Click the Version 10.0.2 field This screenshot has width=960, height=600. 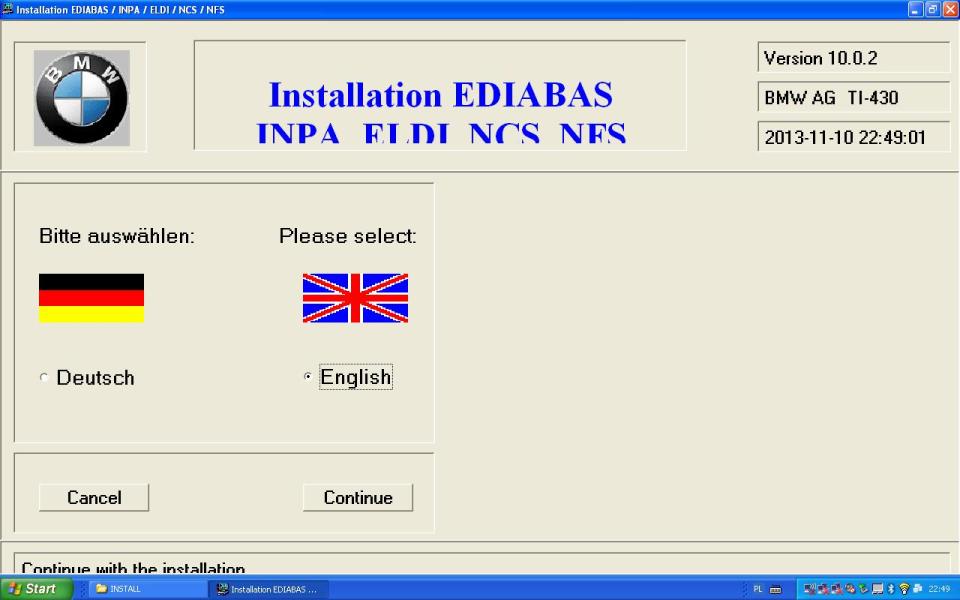click(853, 58)
